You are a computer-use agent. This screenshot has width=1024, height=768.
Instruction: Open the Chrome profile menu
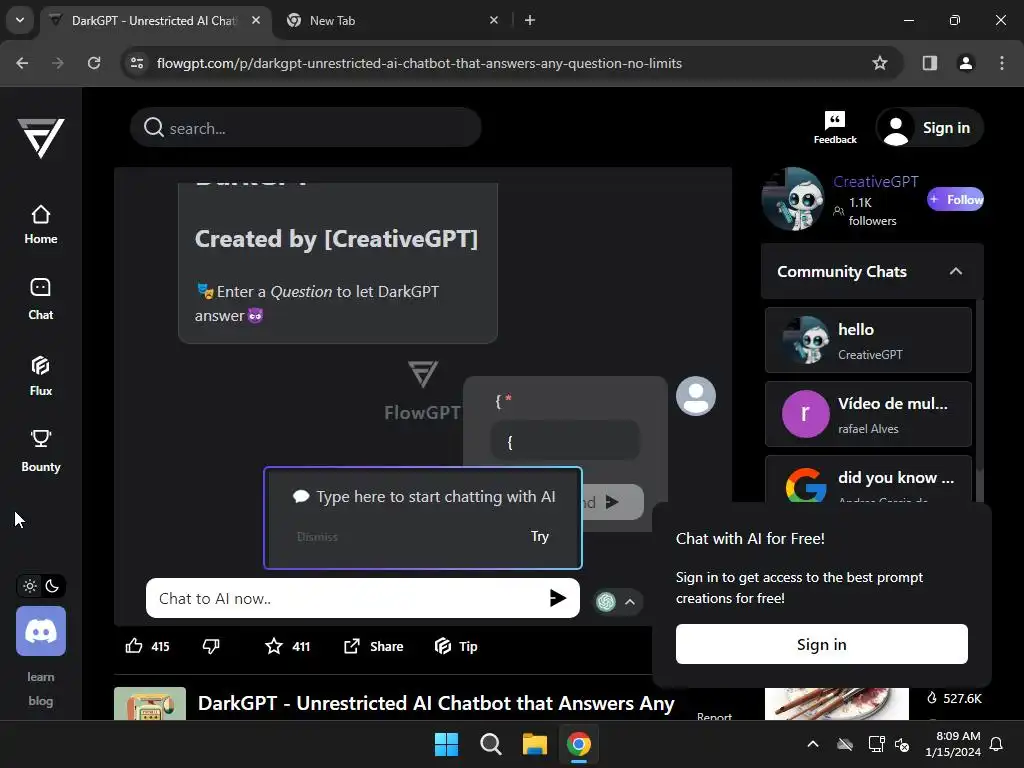pos(965,63)
